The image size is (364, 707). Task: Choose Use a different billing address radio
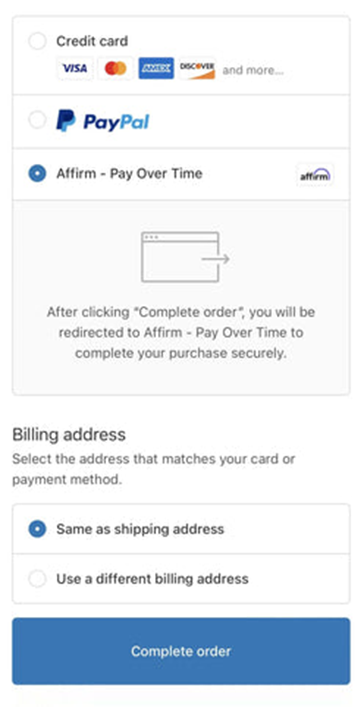pos(37,578)
